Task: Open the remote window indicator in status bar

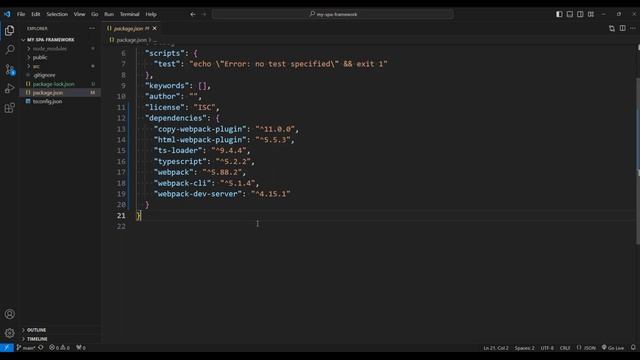Action: (7, 348)
